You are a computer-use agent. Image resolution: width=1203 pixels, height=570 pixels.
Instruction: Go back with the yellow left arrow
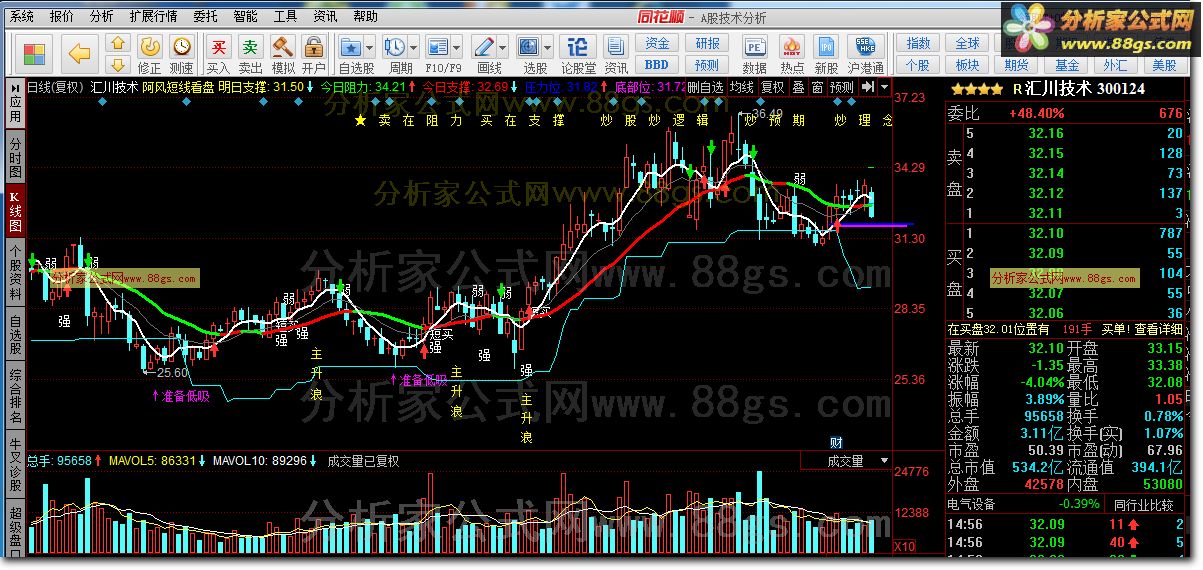click(x=79, y=53)
